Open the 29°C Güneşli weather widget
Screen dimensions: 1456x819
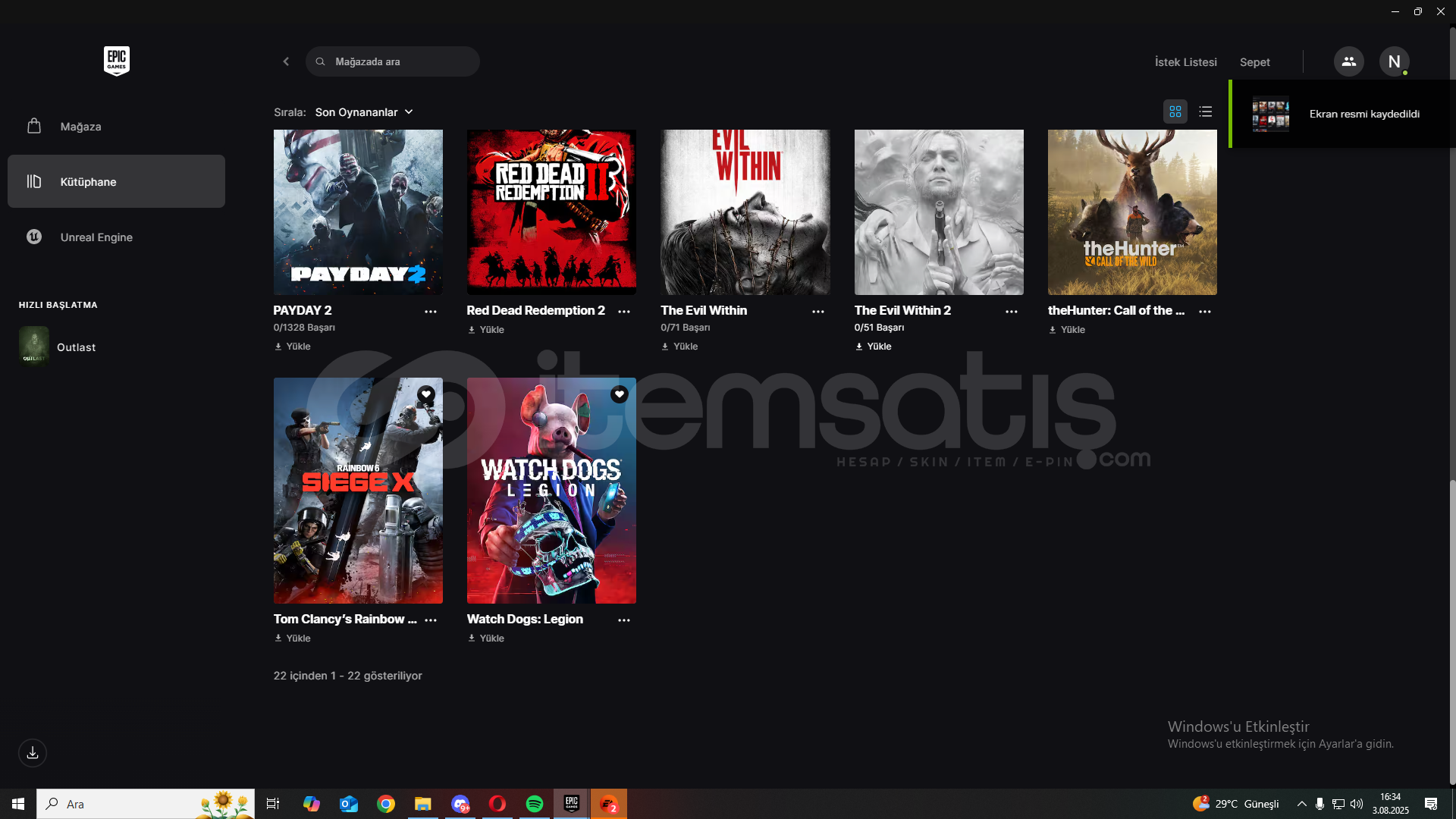pos(1235,804)
